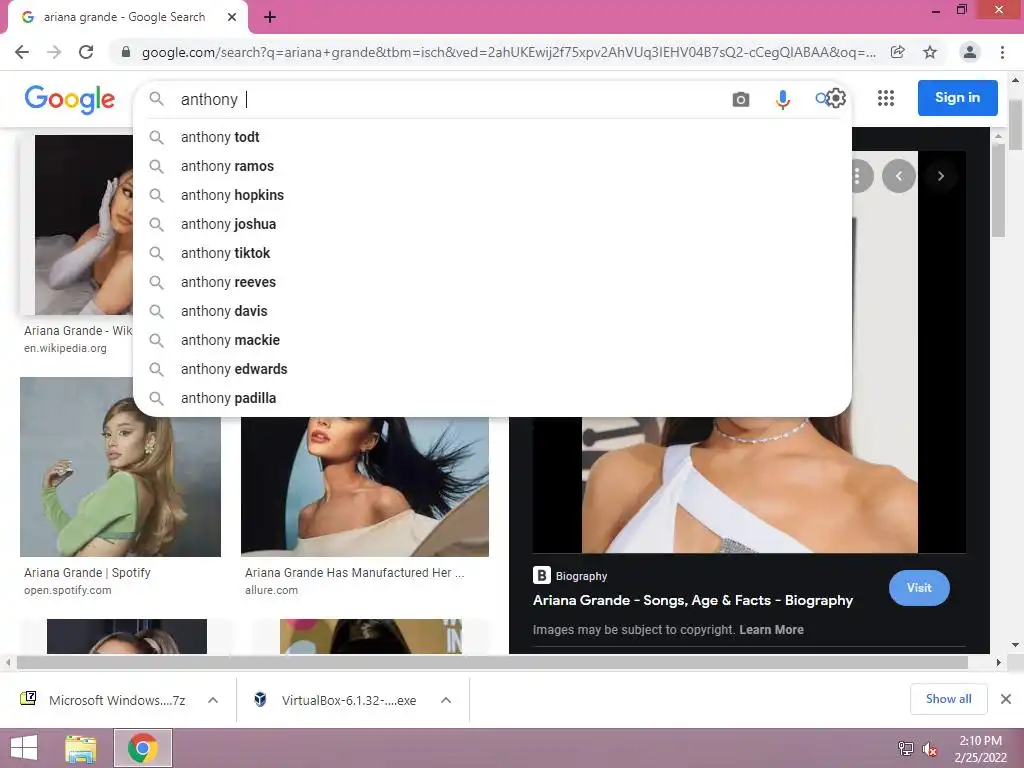Click taskbar clock showing 2:10 PM
This screenshot has width=1024, height=768.
[x=980, y=748]
